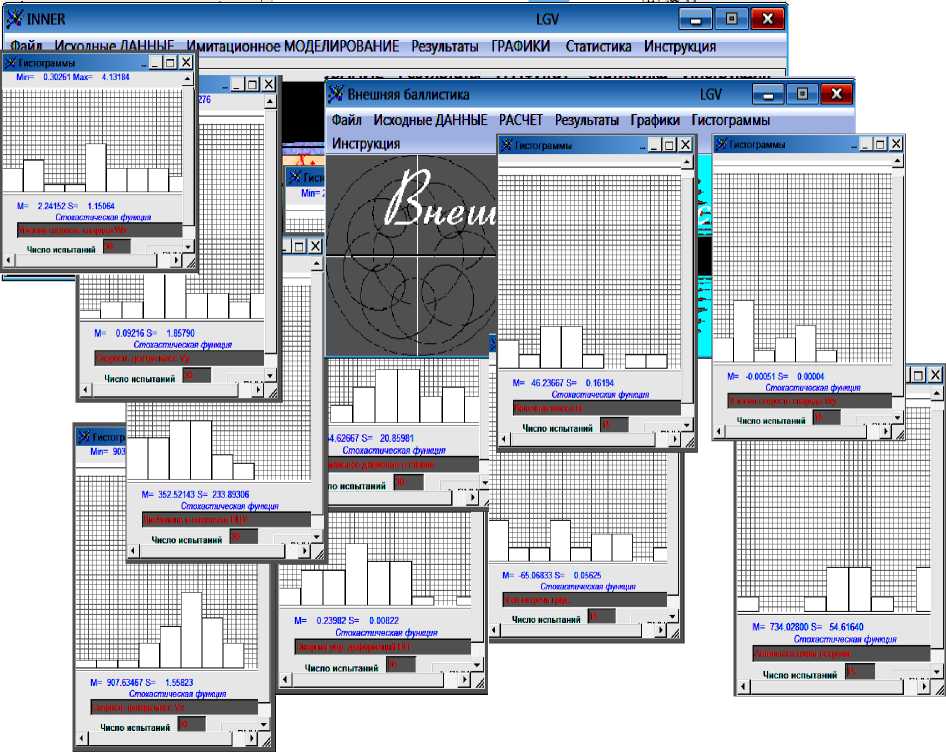Click 'M= 352.52143 S= 233.89306' text
The height and width of the screenshot is (752, 946).
pos(195,494)
